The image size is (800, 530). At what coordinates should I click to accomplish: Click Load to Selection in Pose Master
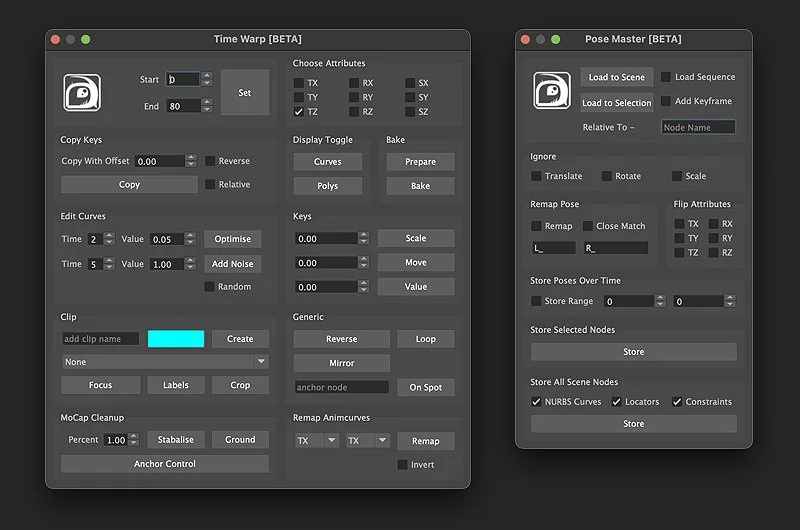617,103
